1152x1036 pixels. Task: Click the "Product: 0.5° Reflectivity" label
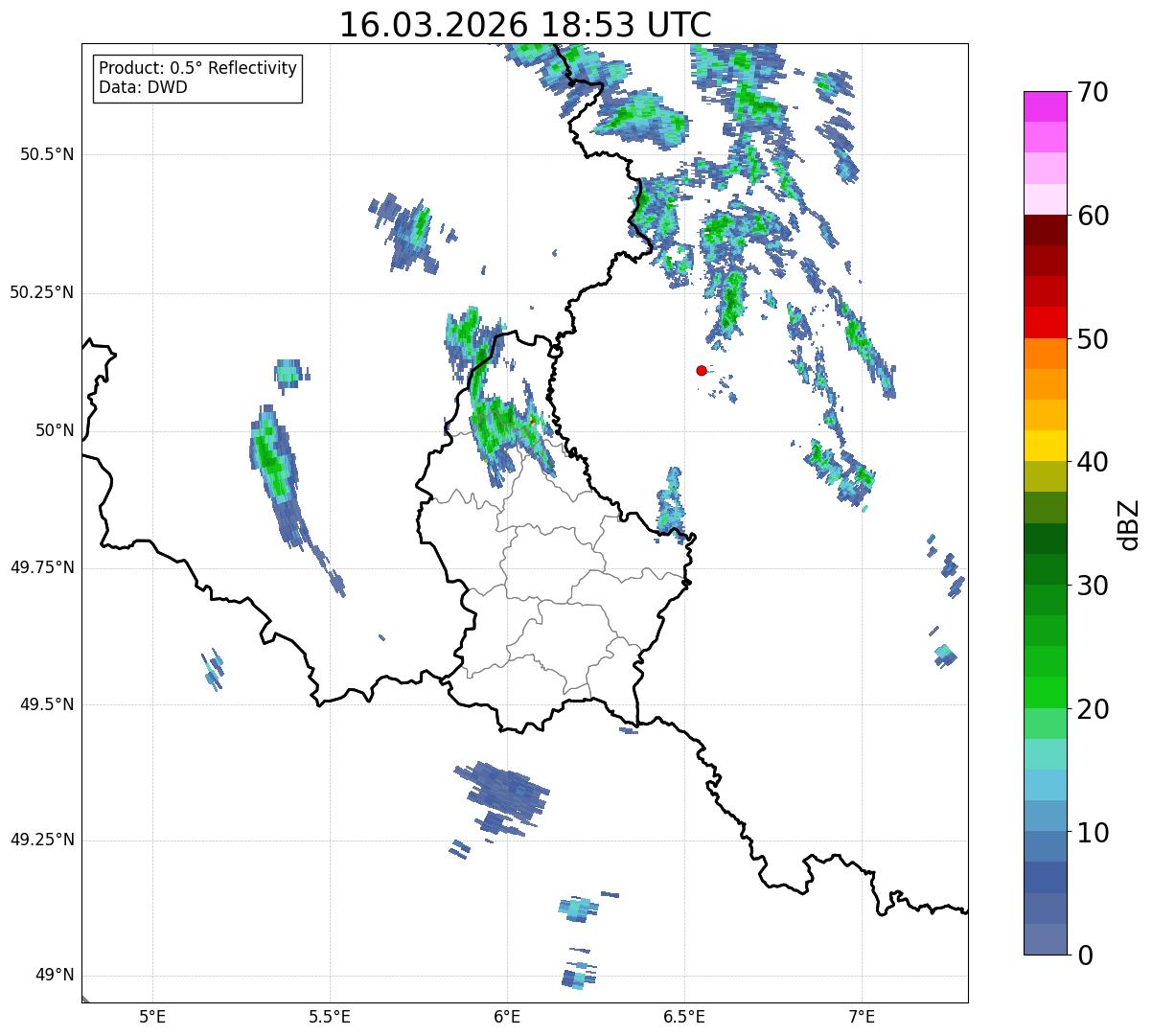pyautogui.click(x=197, y=68)
